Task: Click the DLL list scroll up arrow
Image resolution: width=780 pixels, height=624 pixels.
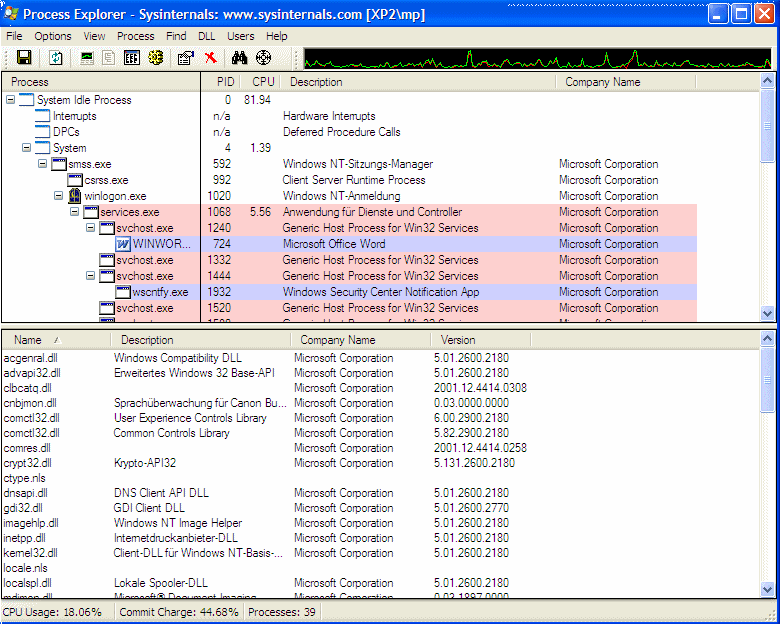Action: 767,338
